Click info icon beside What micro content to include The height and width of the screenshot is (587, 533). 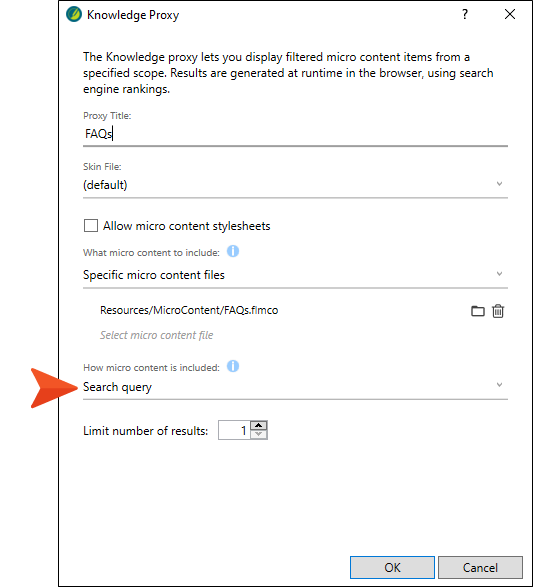233,251
